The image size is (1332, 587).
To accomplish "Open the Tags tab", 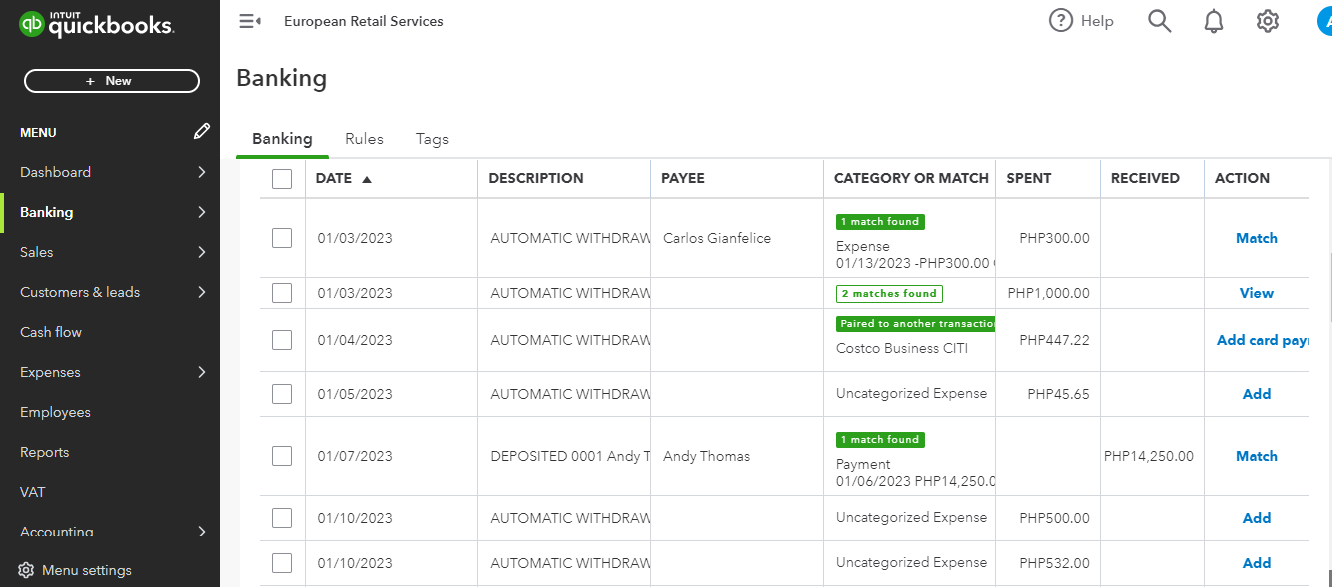I will pos(432,139).
